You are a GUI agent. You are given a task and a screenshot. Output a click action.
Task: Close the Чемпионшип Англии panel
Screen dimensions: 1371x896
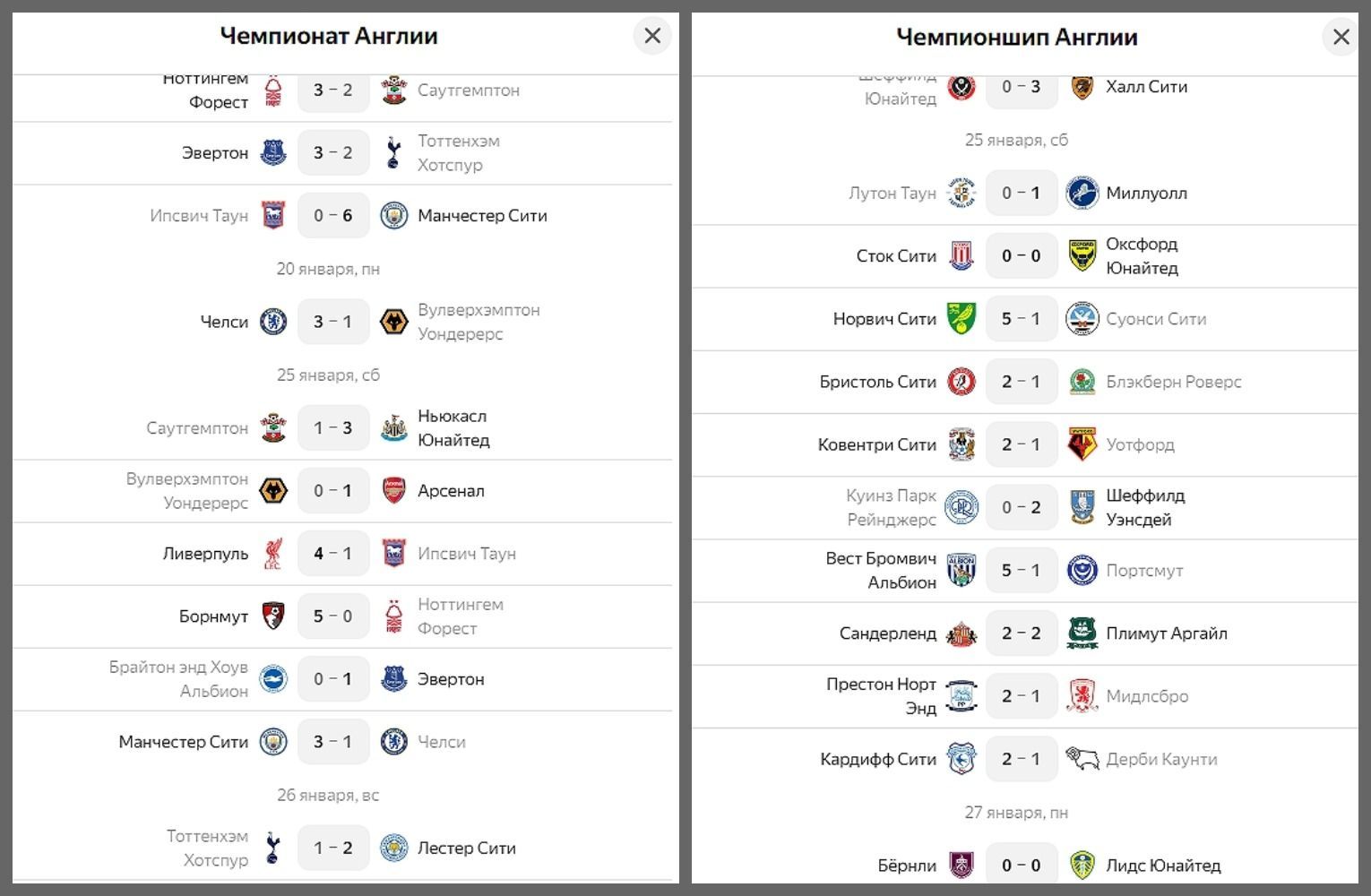pyautogui.click(x=1341, y=37)
